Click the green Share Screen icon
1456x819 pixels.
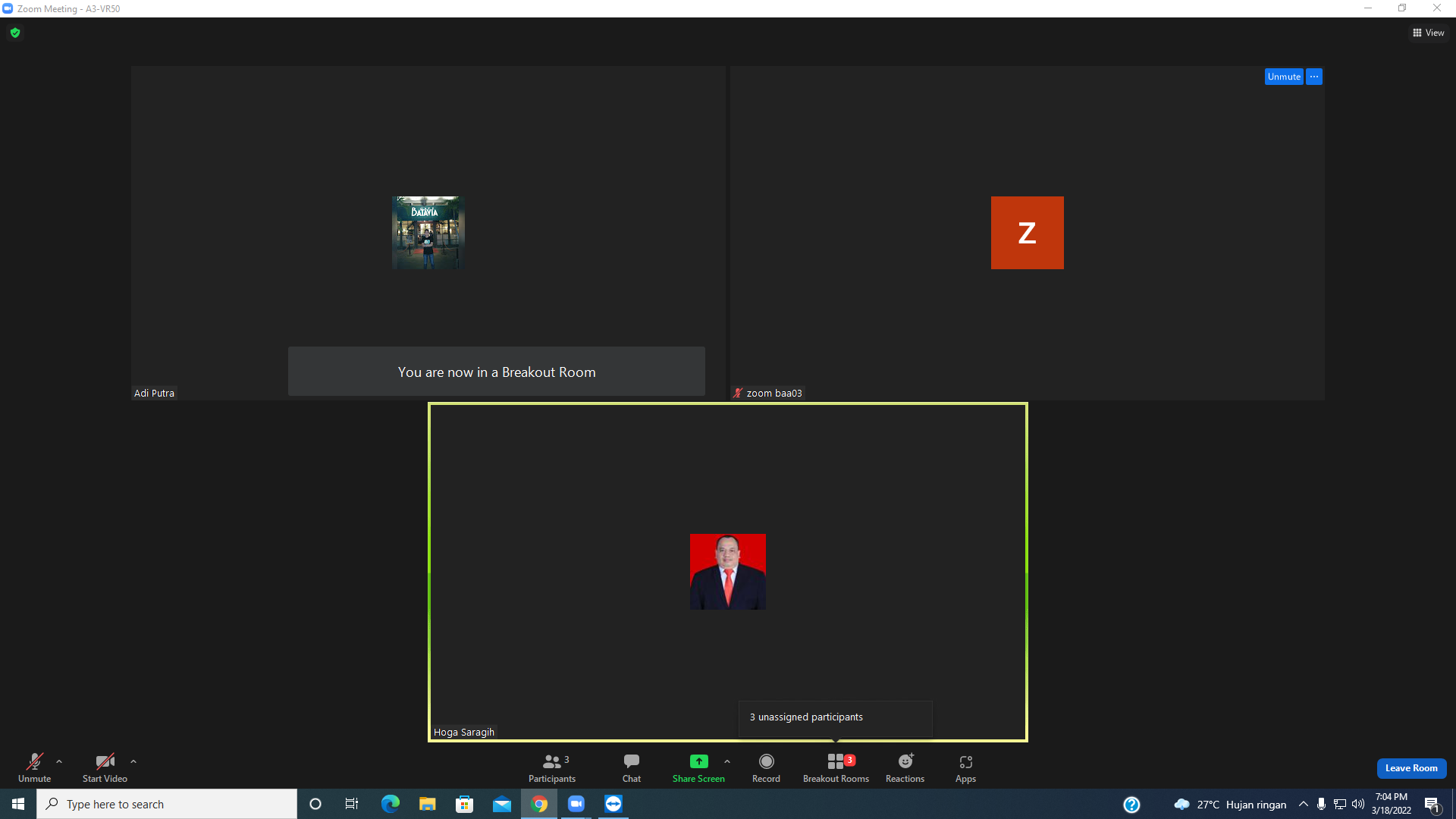(698, 761)
